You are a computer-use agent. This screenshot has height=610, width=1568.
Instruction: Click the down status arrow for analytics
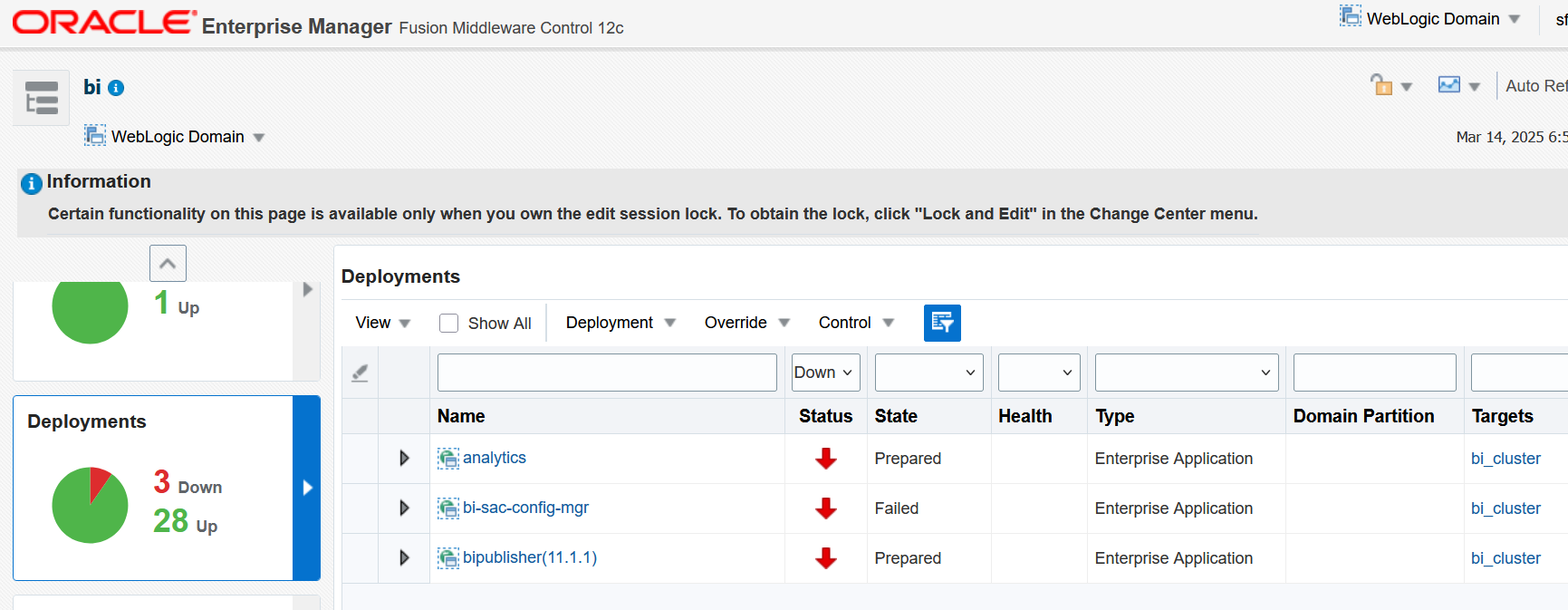tap(825, 459)
